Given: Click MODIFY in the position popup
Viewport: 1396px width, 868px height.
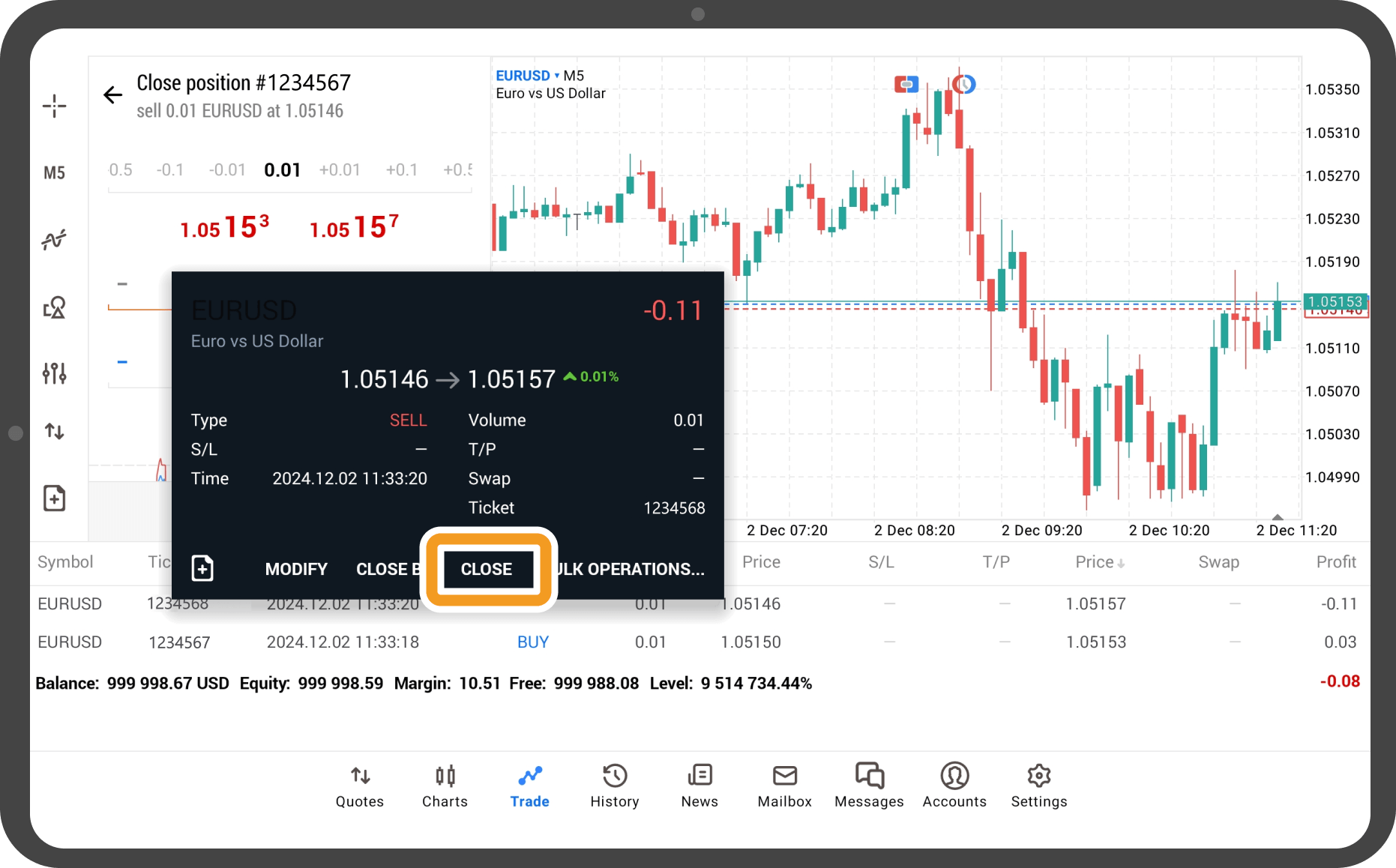Looking at the screenshot, I should coord(296,569).
